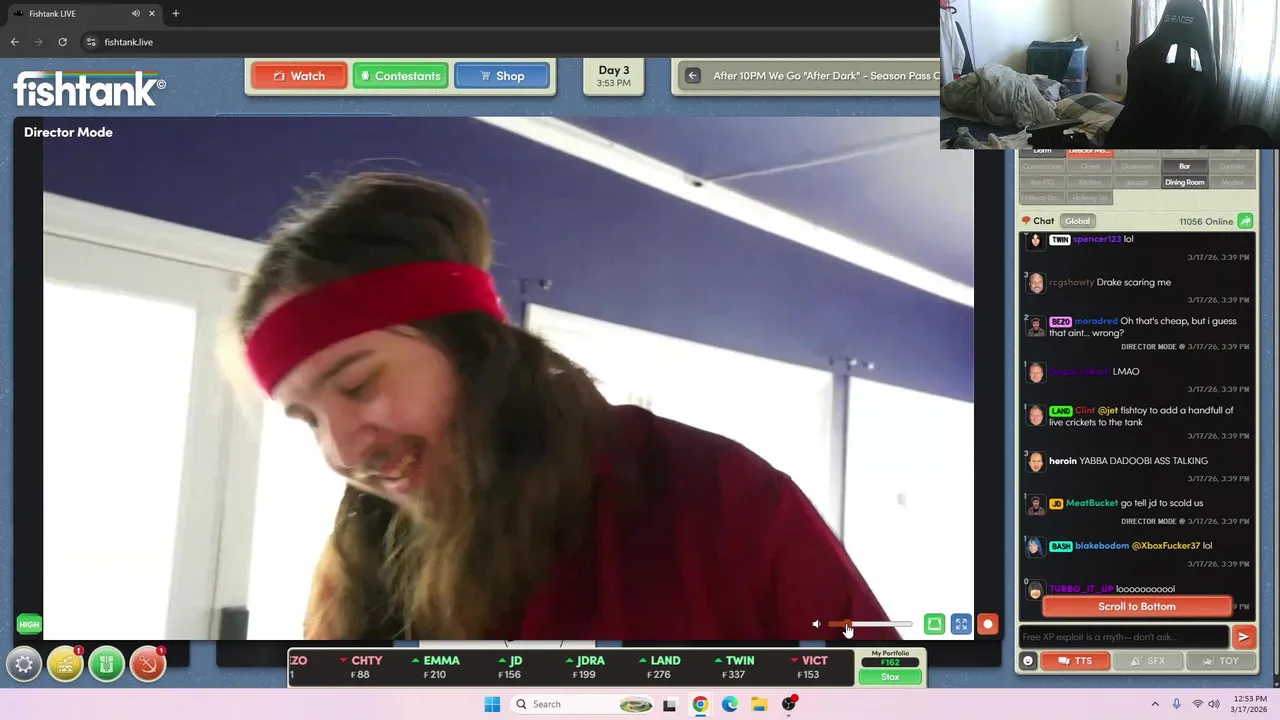Screen dimensions: 1280x720
Task: Select the LAND stock ticker
Action: point(659,668)
